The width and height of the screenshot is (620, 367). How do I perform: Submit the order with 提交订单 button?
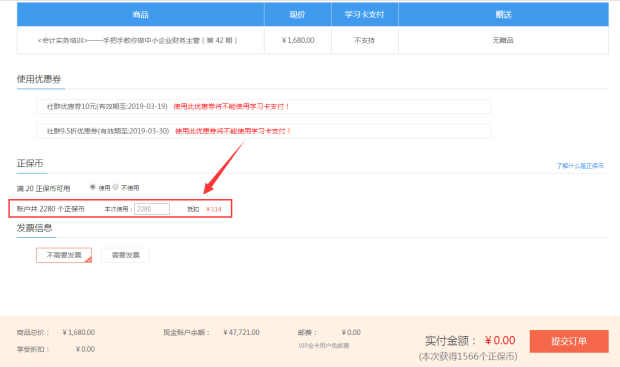(x=569, y=341)
